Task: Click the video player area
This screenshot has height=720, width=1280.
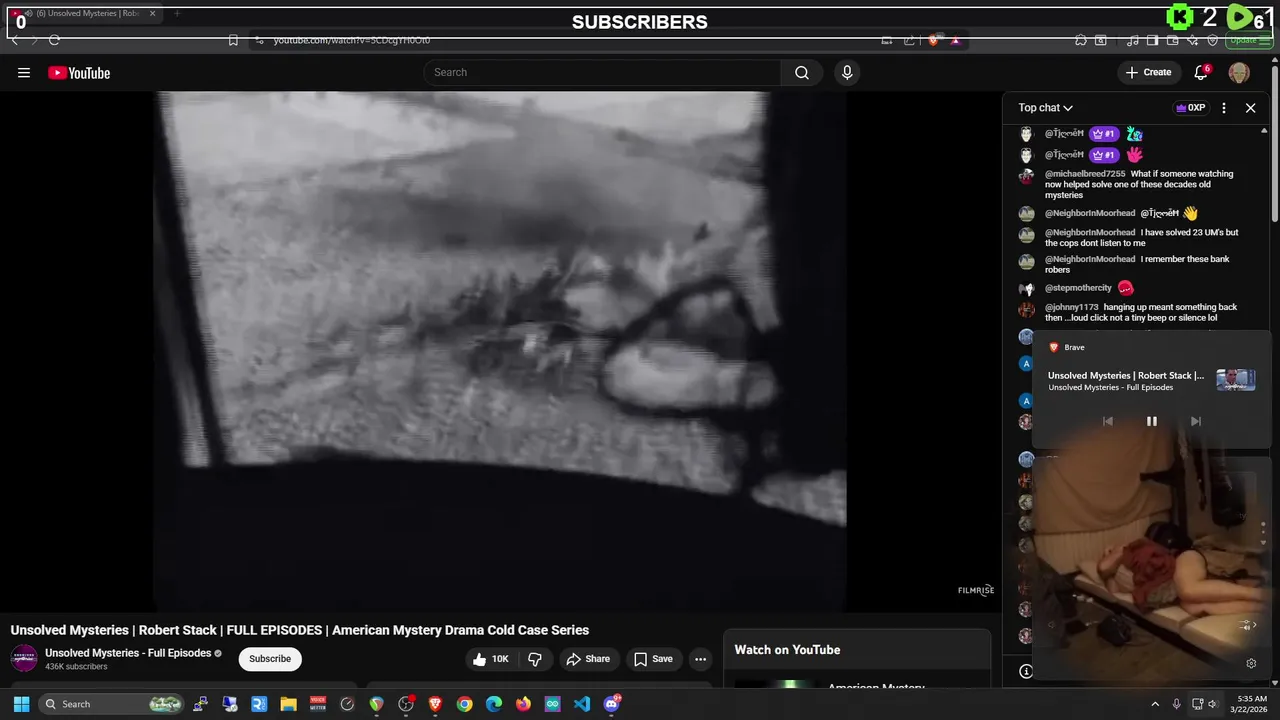Action: click(500, 350)
